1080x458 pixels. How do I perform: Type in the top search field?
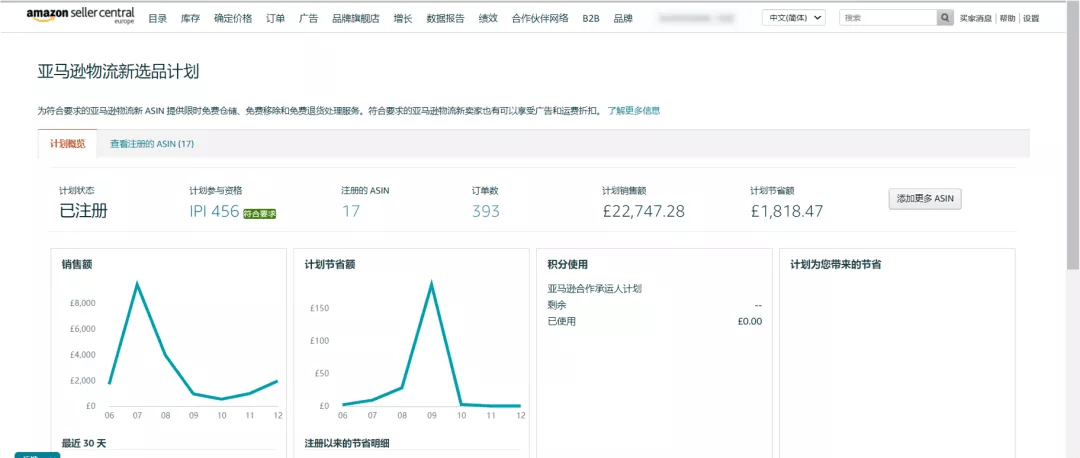pos(887,18)
